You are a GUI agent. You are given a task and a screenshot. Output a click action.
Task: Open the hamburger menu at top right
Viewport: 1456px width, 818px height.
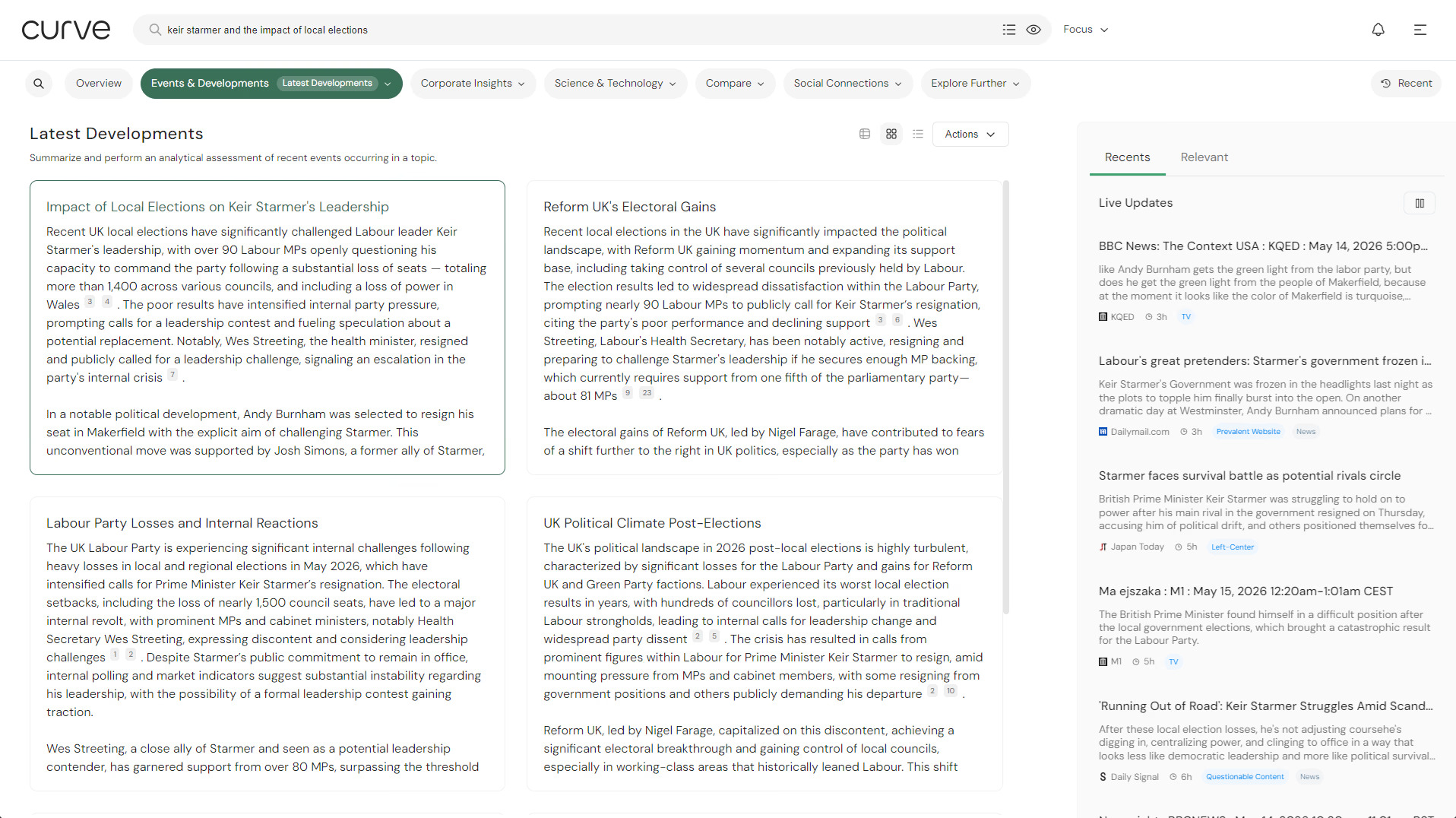(1420, 30)
